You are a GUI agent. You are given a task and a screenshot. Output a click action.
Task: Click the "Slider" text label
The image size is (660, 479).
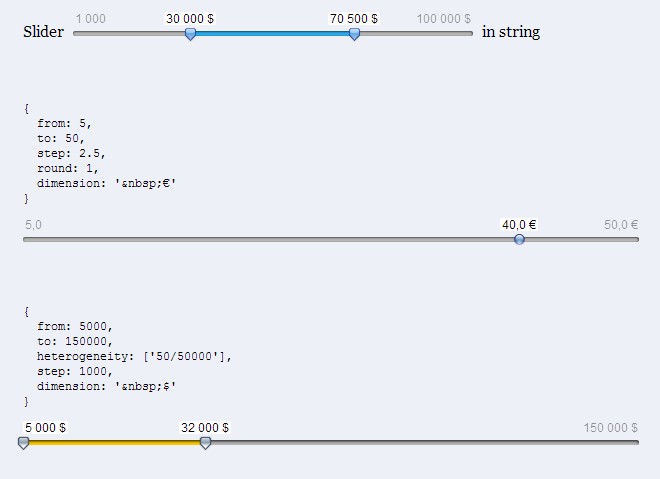(x=43, y=32)
